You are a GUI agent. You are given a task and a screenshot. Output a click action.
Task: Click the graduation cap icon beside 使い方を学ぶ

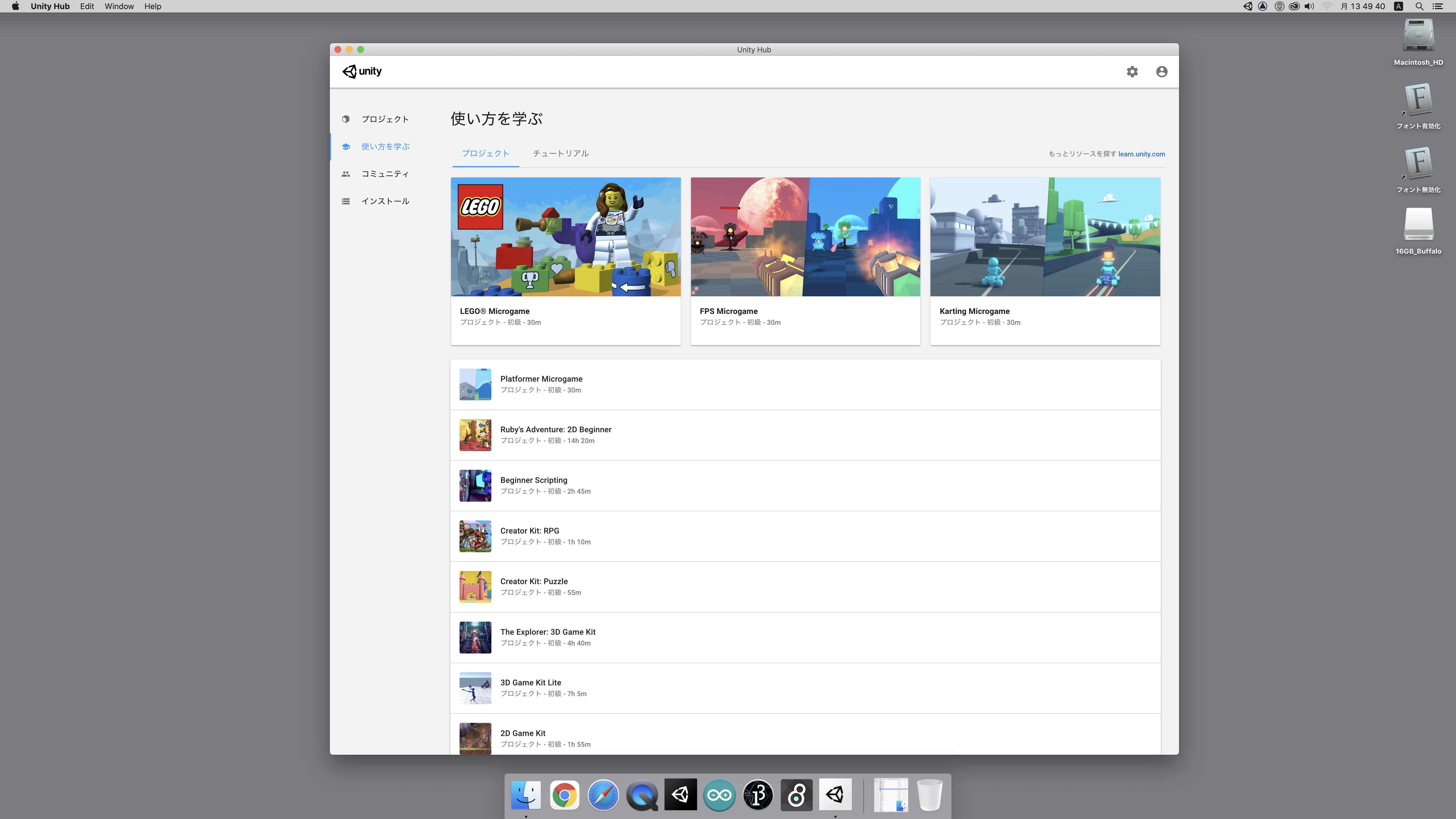346,147
